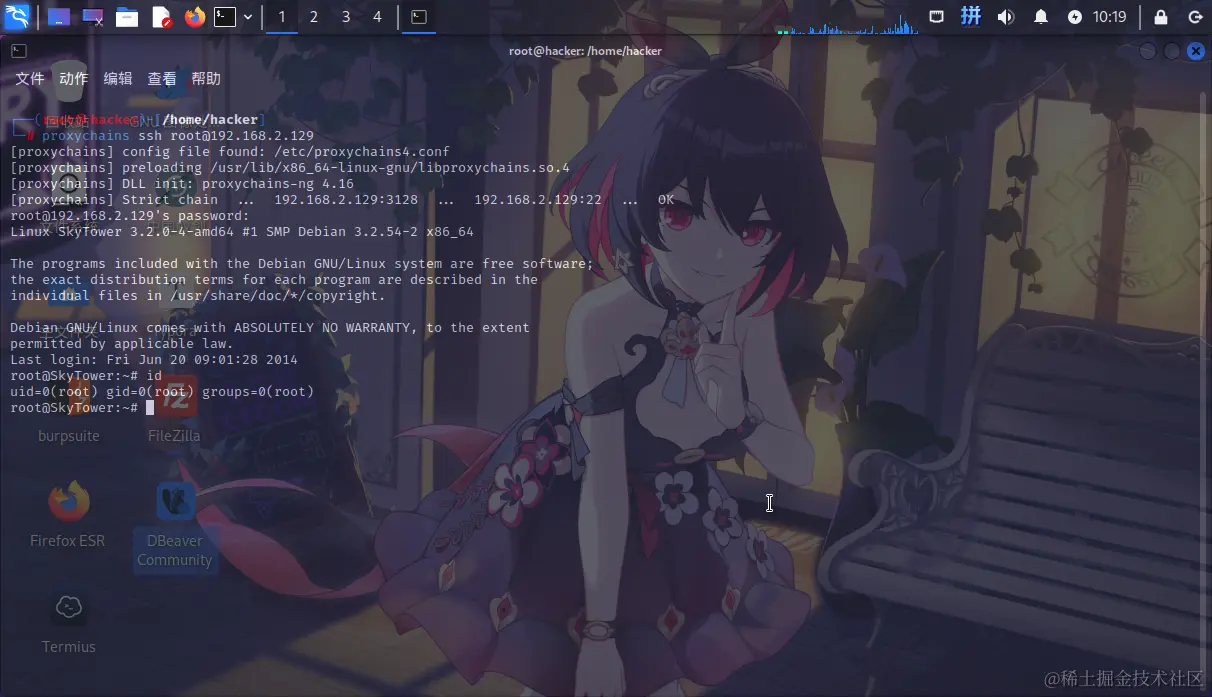Expand the terminal launcher dropdown arrow
Viewport: 1212px width, 697px height.
click(248, 17)
